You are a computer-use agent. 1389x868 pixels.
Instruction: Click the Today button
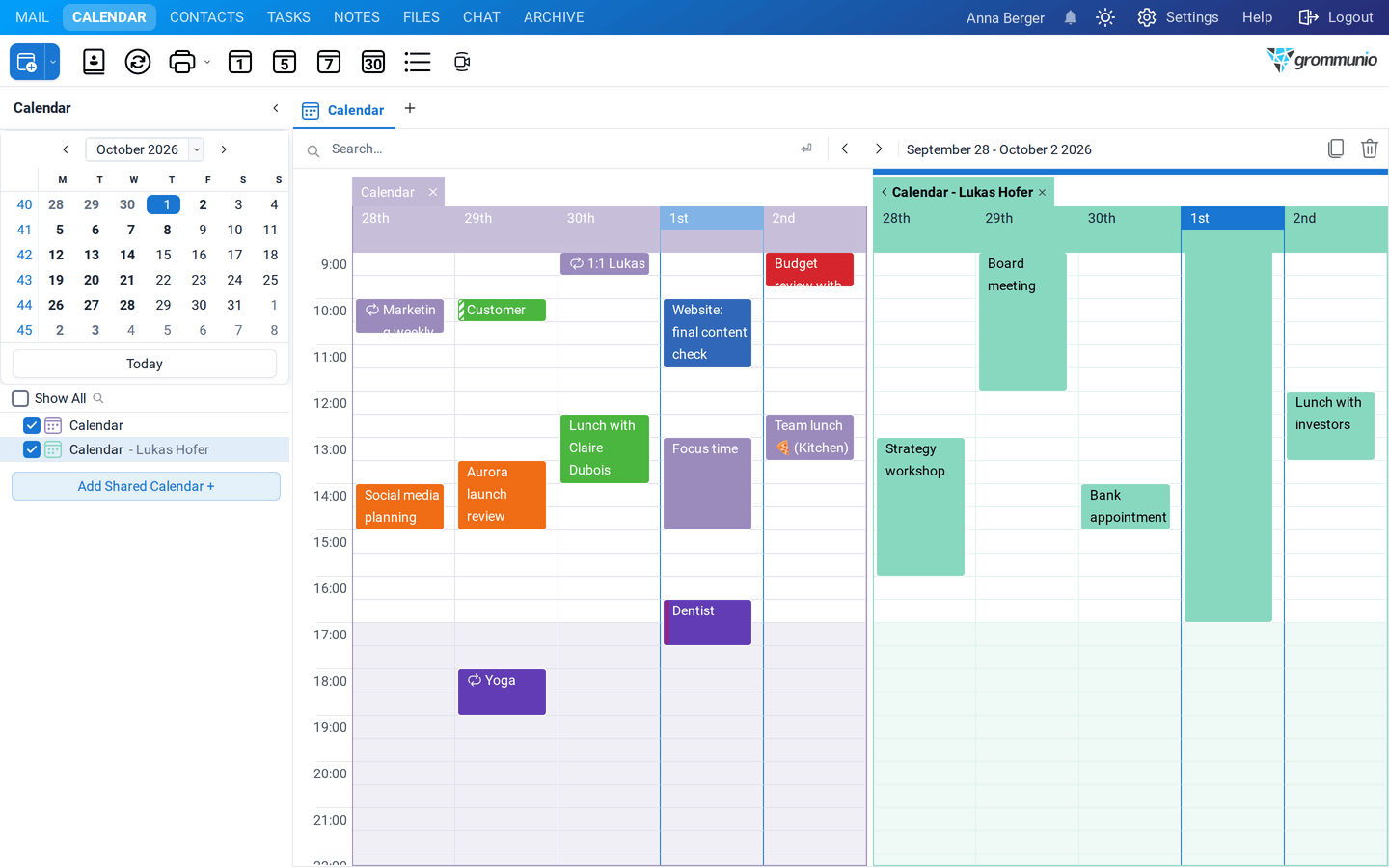(x=145, y=364)
